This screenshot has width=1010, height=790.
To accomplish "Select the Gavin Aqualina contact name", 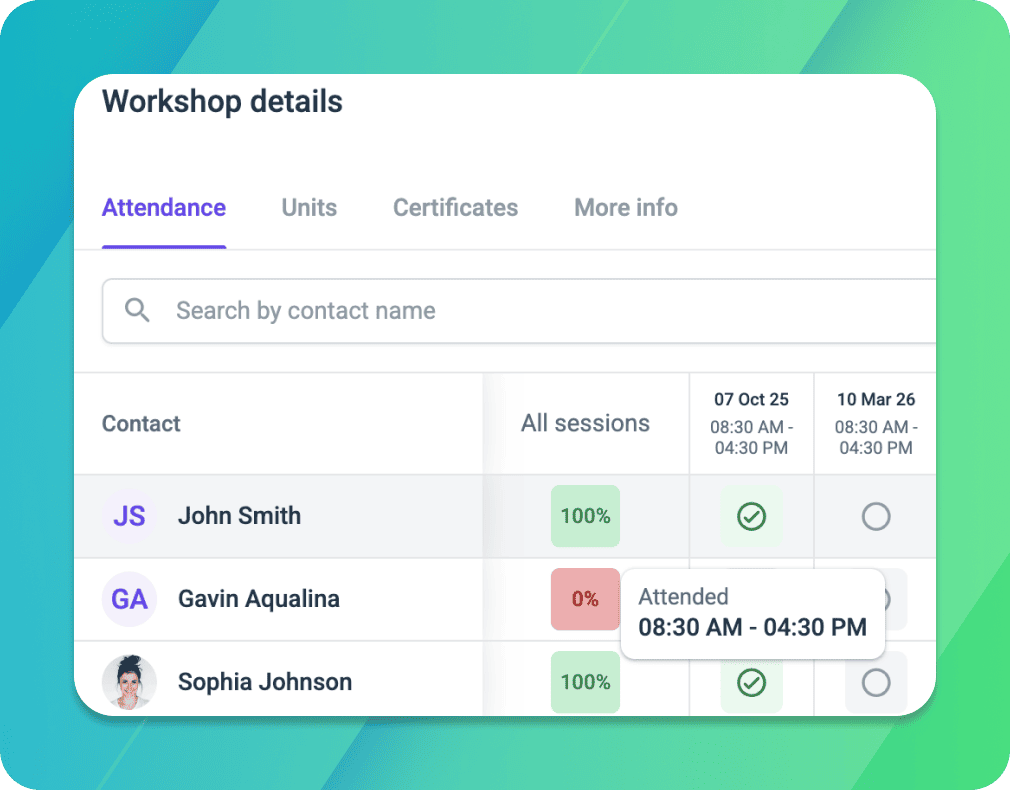I will pos(259,599).
